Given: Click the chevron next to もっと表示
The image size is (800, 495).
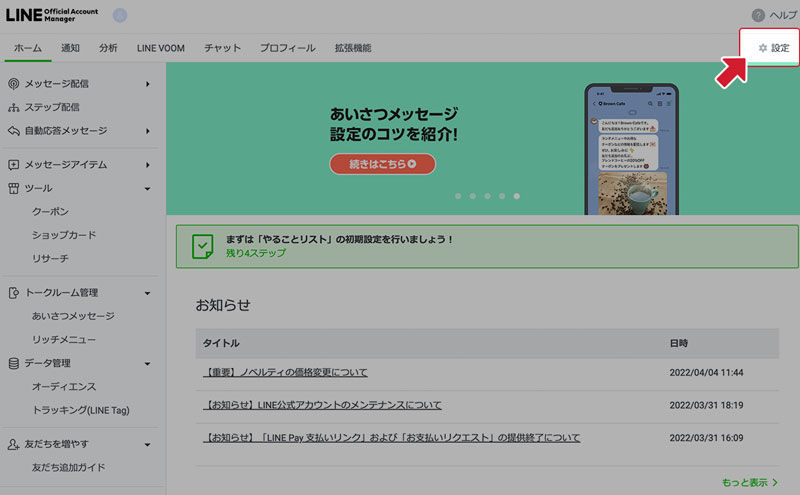Looking at the screenshot, I should click(775, 482).
